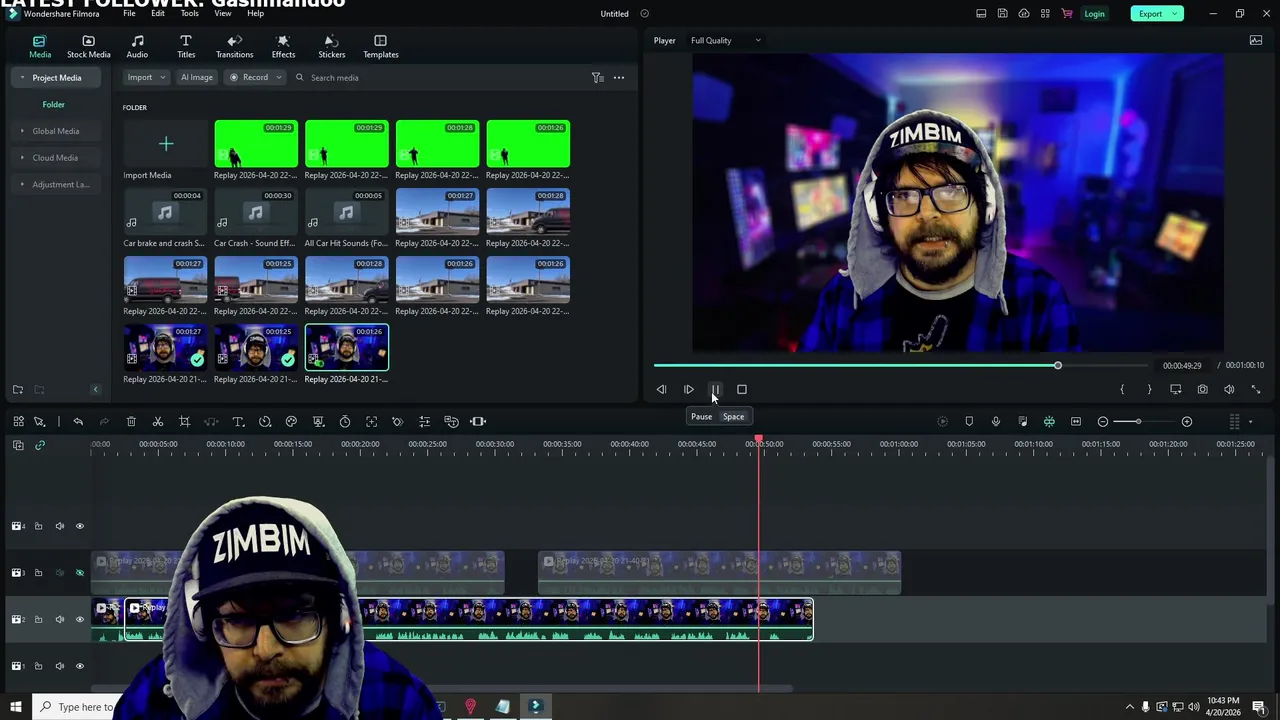Expand the Global Media tree item
Screen dimensions: 1280x720
click(x=22, y=131)
